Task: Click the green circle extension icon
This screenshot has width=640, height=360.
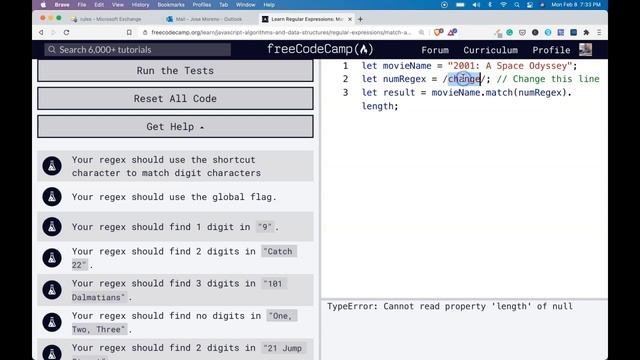Action: coord(509,32)
